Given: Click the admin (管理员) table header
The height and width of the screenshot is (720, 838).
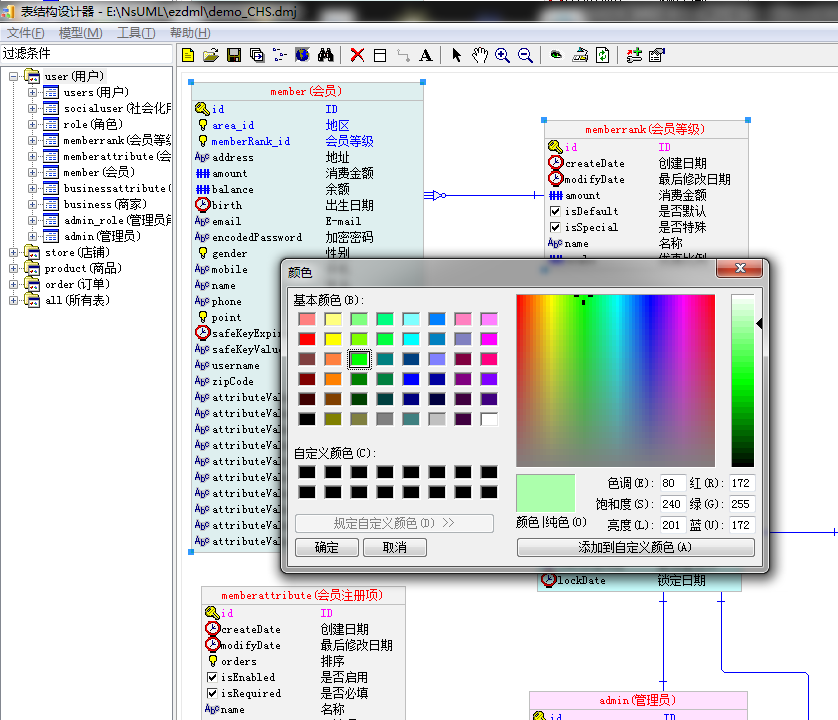Looking at the screenshot, I should coord(638,700).
